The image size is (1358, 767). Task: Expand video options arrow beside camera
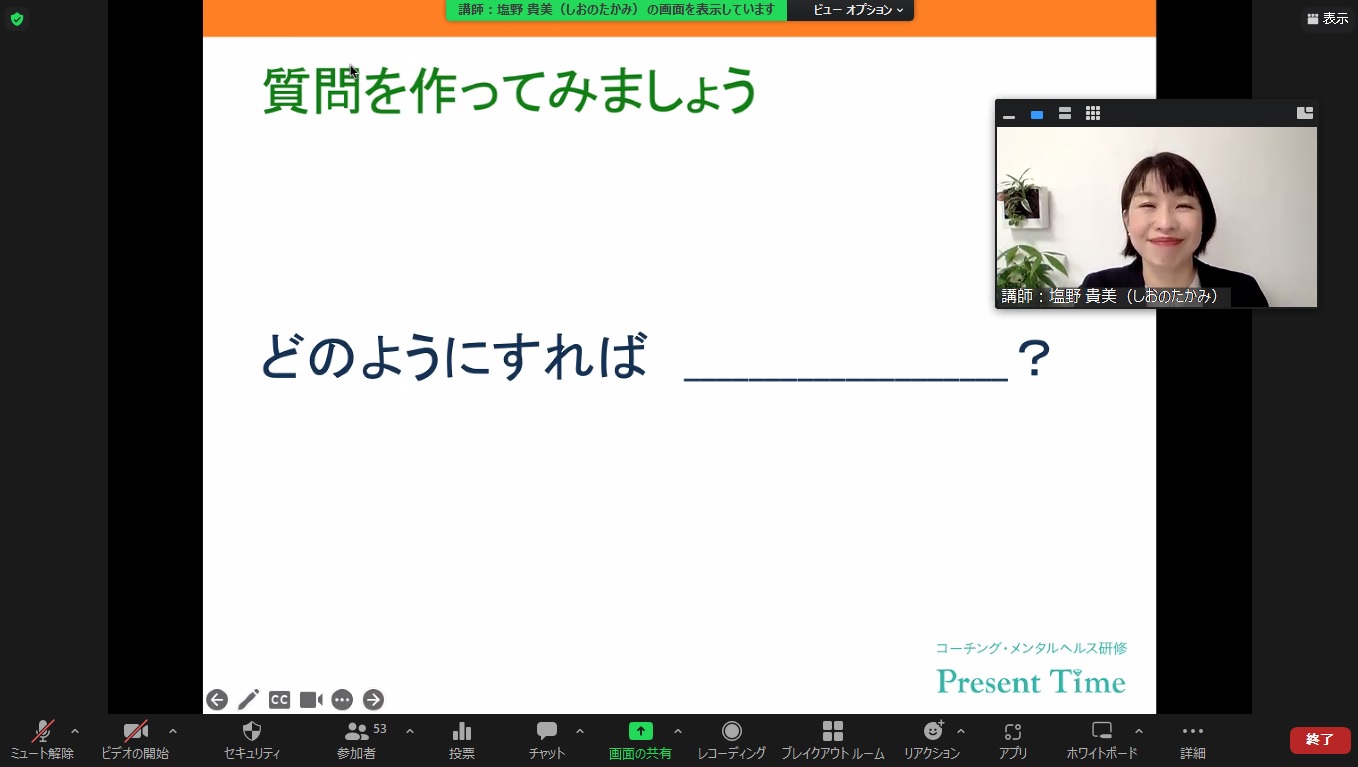pos(173,731)
